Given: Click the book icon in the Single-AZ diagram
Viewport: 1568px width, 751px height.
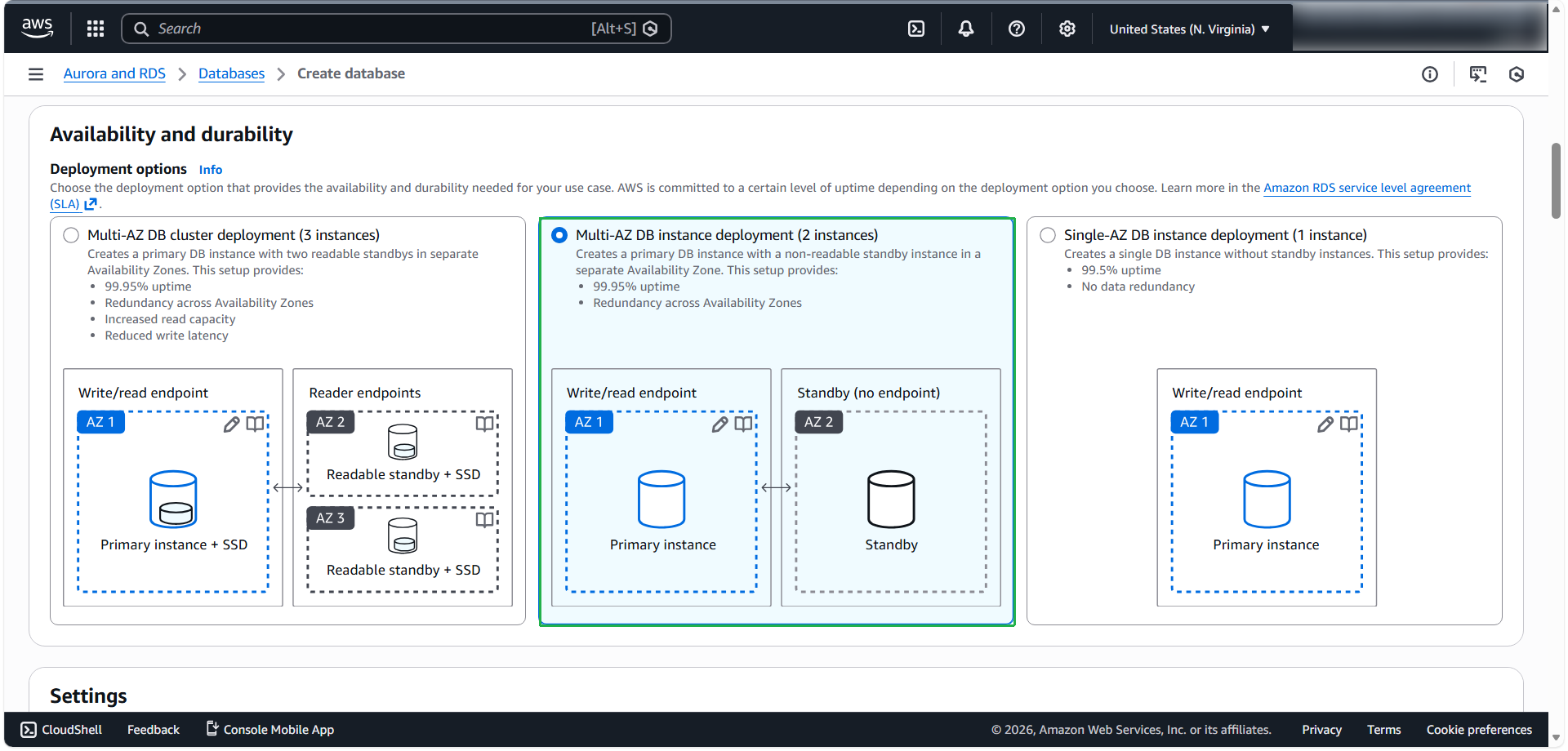Looking at the screenshot, I should [1349, 424].
